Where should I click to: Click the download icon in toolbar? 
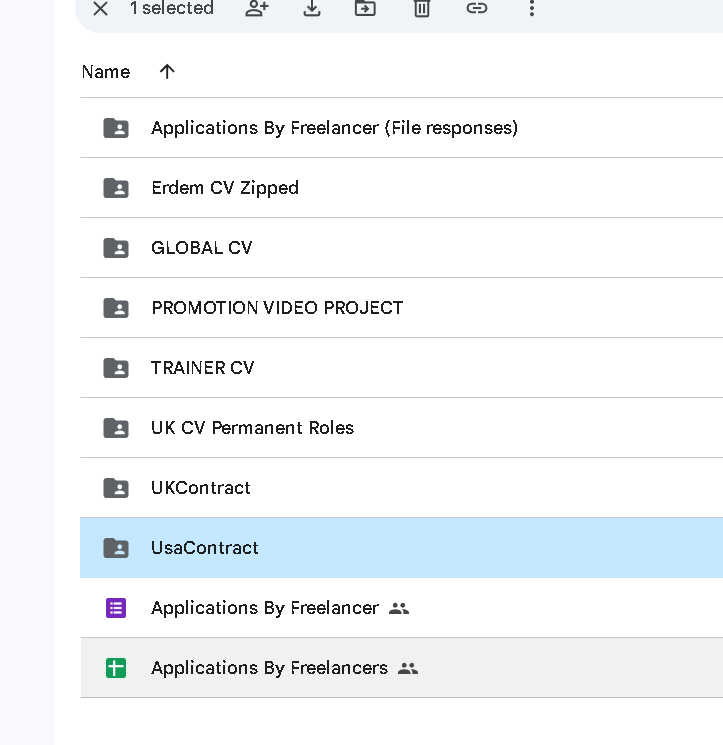coord(312,8)
